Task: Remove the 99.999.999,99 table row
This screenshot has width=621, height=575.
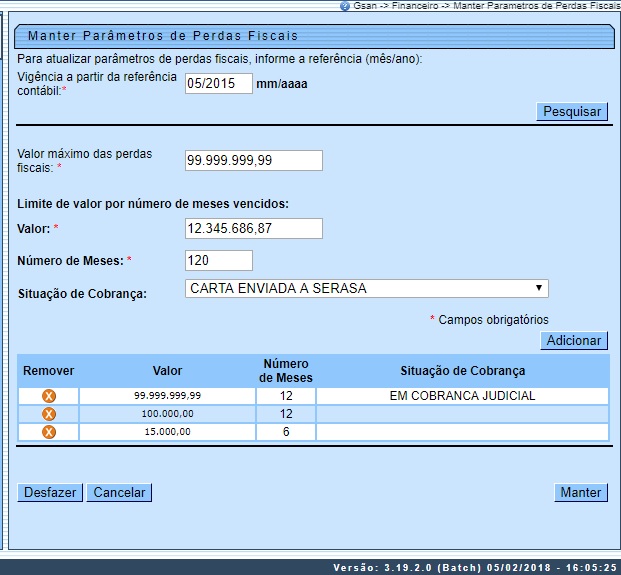Action: pyautogui.click(x=48, y=396)
